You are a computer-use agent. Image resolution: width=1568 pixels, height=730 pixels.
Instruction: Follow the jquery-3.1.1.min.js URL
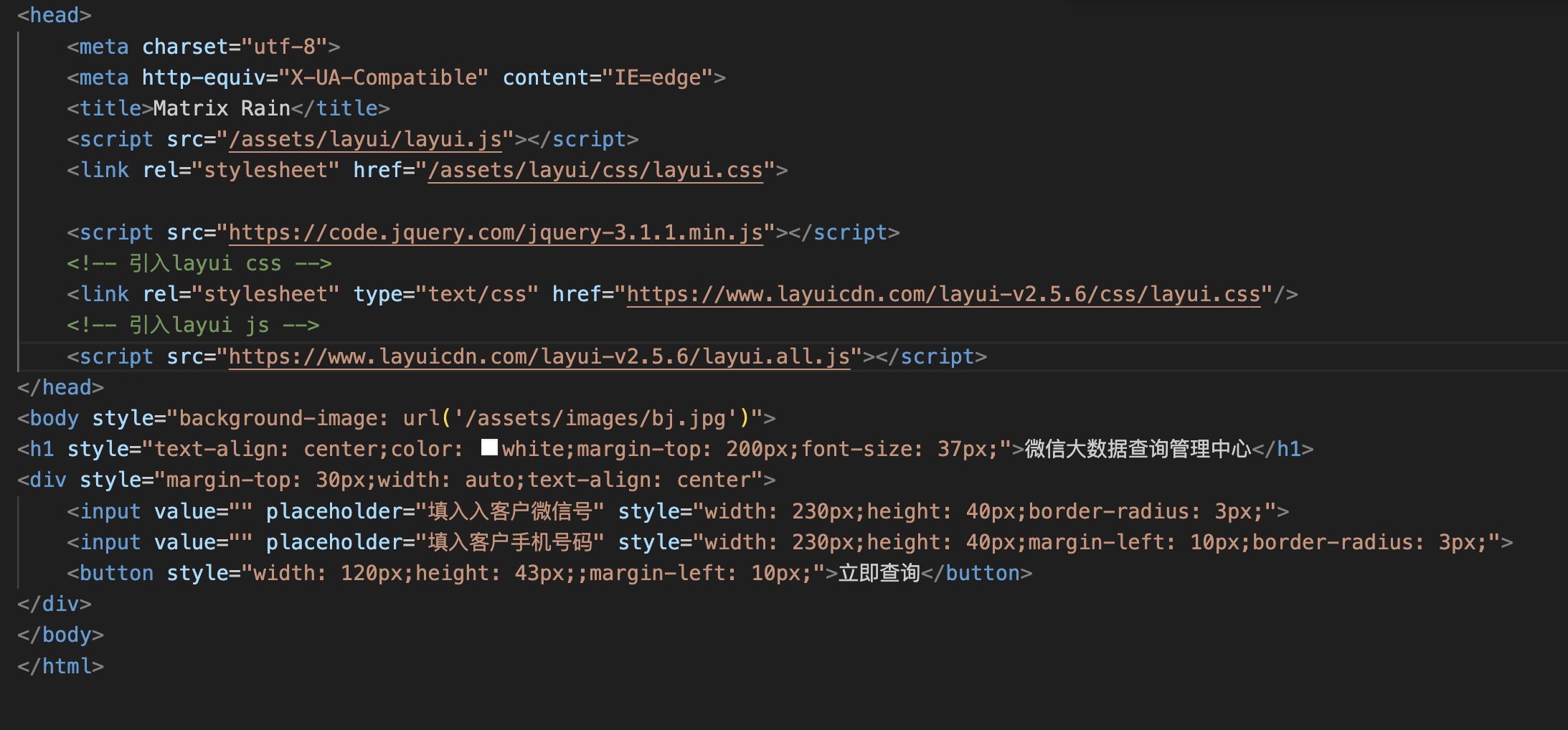[496, 232]
